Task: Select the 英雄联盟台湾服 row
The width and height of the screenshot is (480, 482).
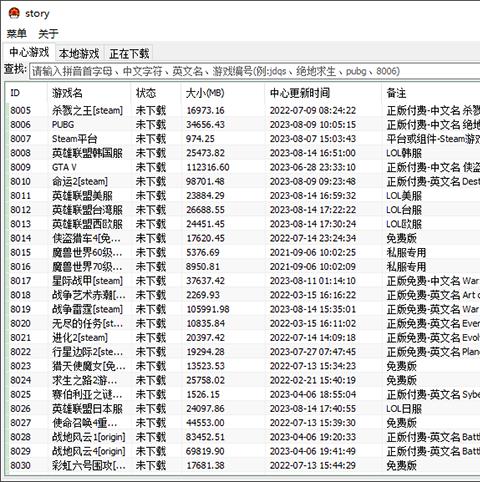Action: click(243, 210)
